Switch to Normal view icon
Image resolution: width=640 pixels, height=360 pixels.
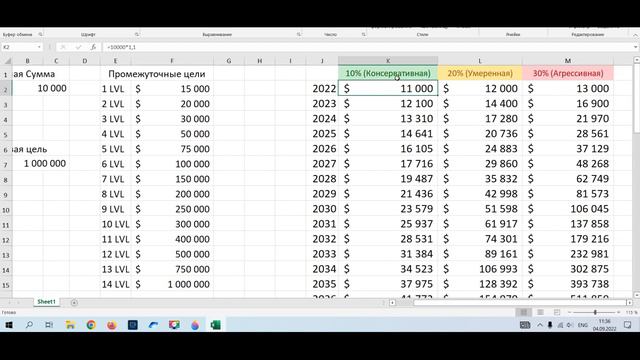[x=524, y=312]
